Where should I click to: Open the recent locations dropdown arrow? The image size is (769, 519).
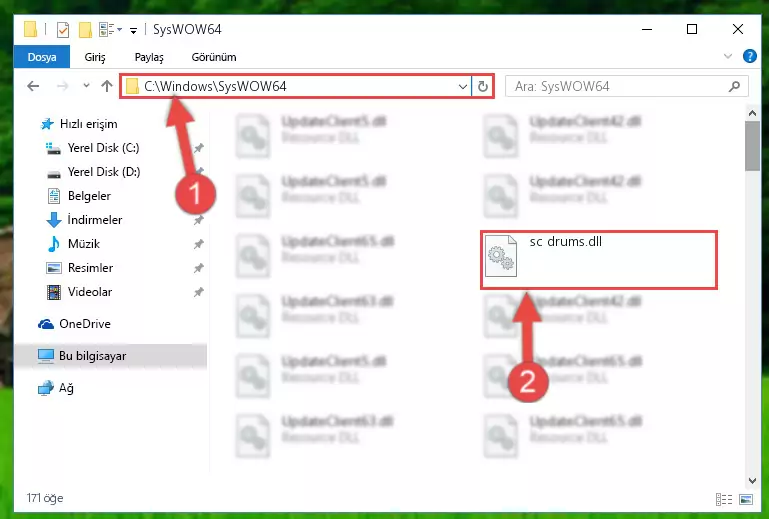86,86
